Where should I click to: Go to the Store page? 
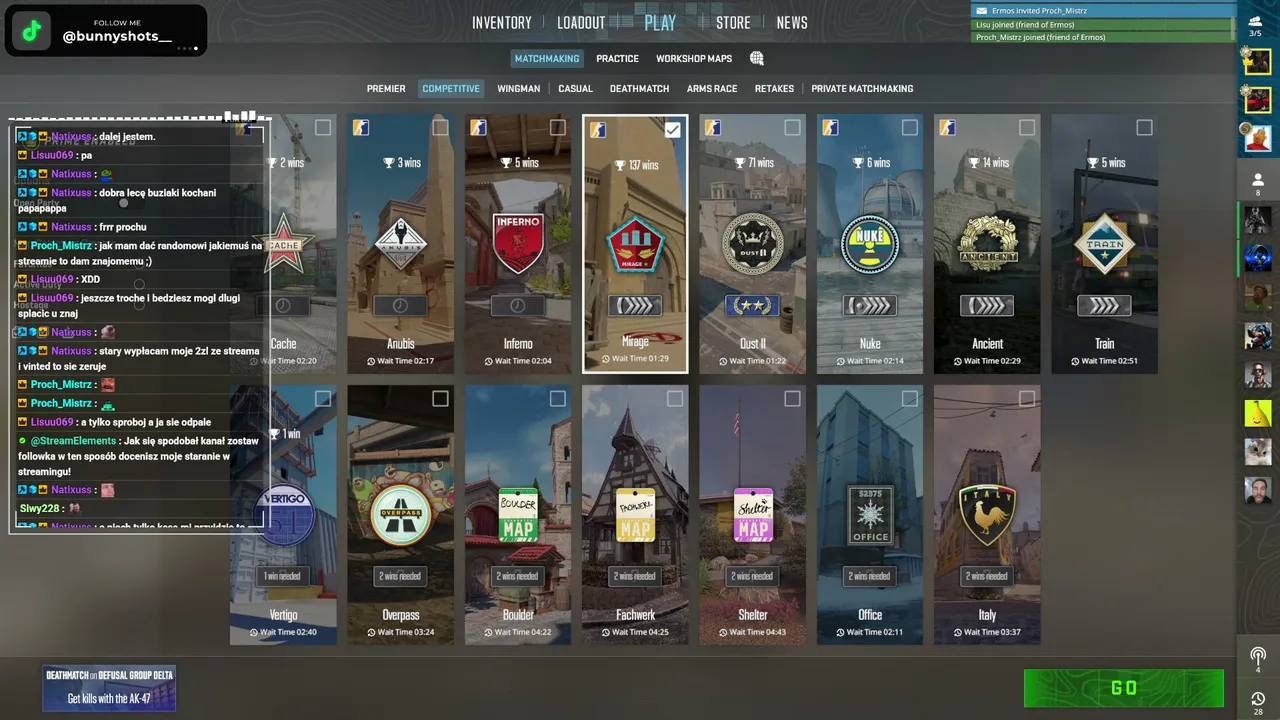(x=733, y=23)
